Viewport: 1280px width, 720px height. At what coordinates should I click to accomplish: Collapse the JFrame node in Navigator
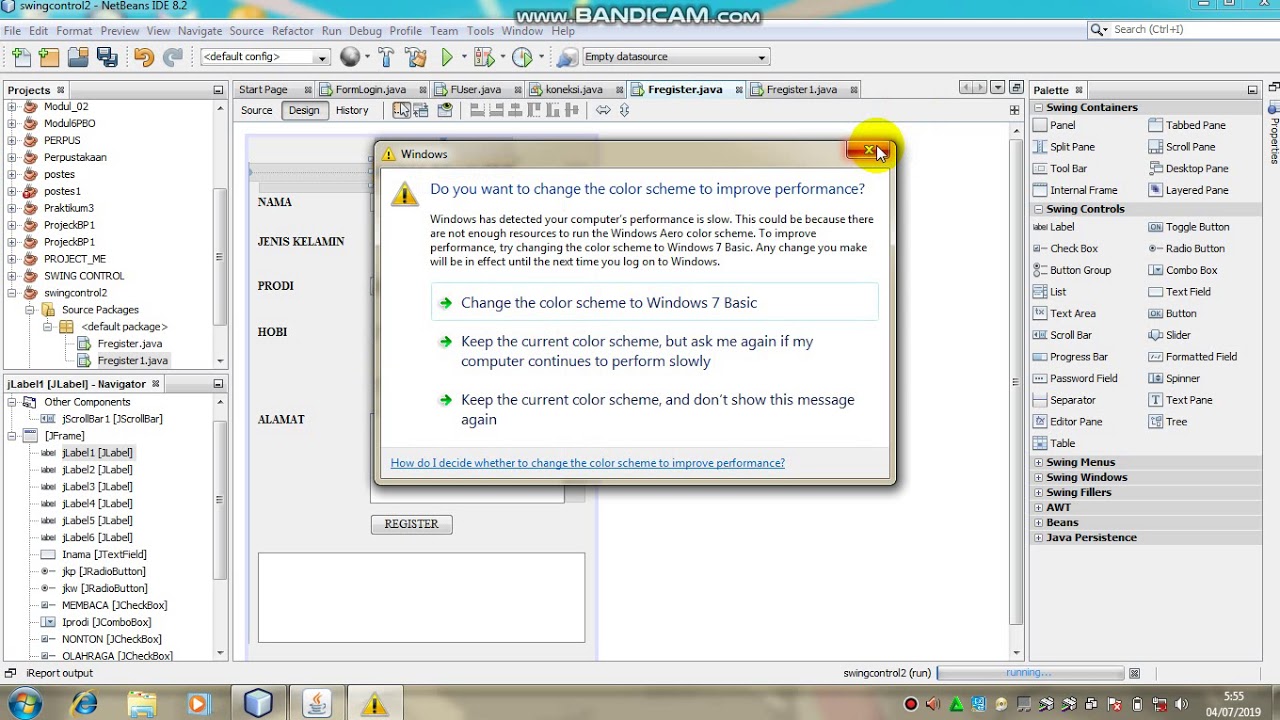pos(12,436)
